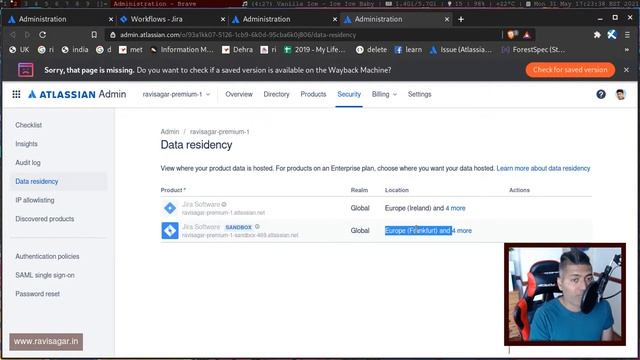640x360 pixels.
Task: Follow Learn more about data residency link
Action: 543,168
